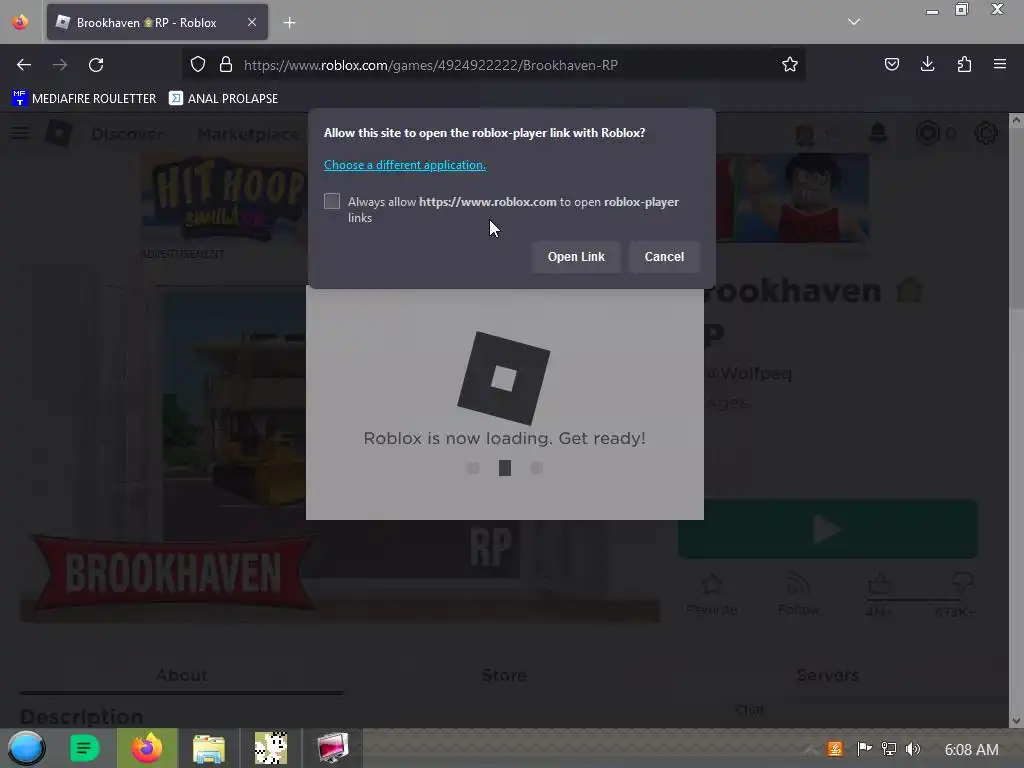Open the network tray icon

click(x=889, y=749)
